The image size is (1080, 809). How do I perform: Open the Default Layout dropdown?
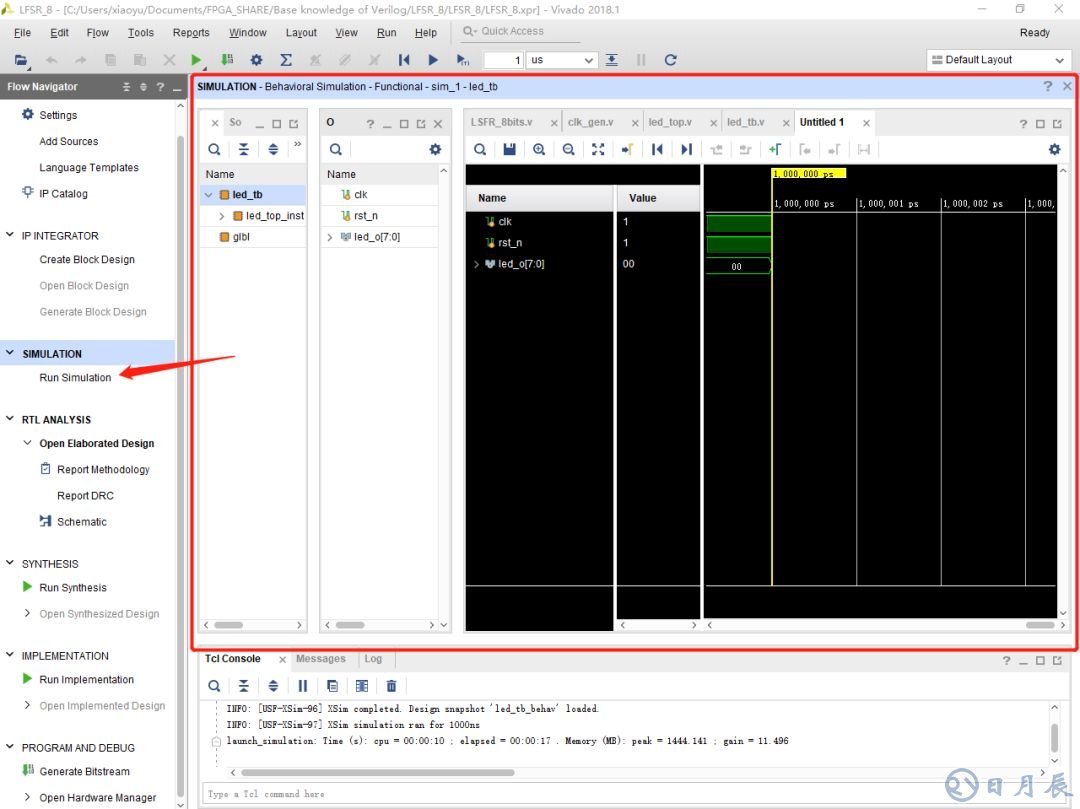[999, 60]
